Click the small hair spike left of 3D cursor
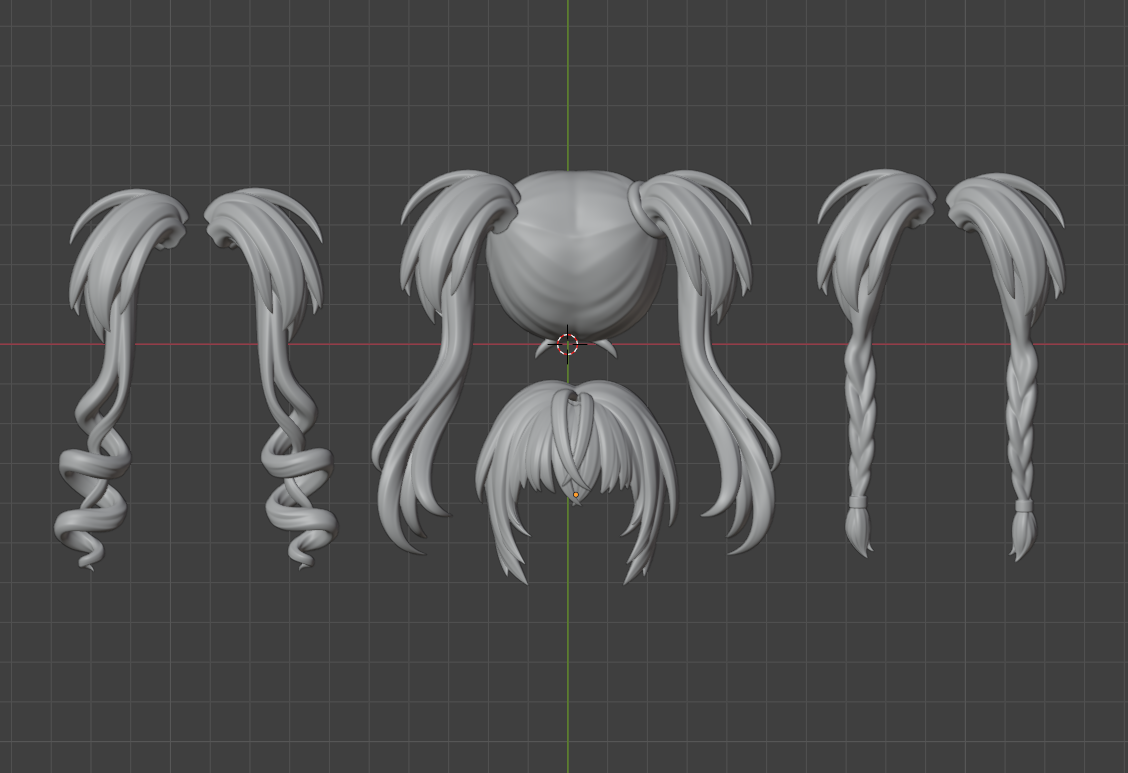The height and width of the screenshot is (773, 1128). 543,346
